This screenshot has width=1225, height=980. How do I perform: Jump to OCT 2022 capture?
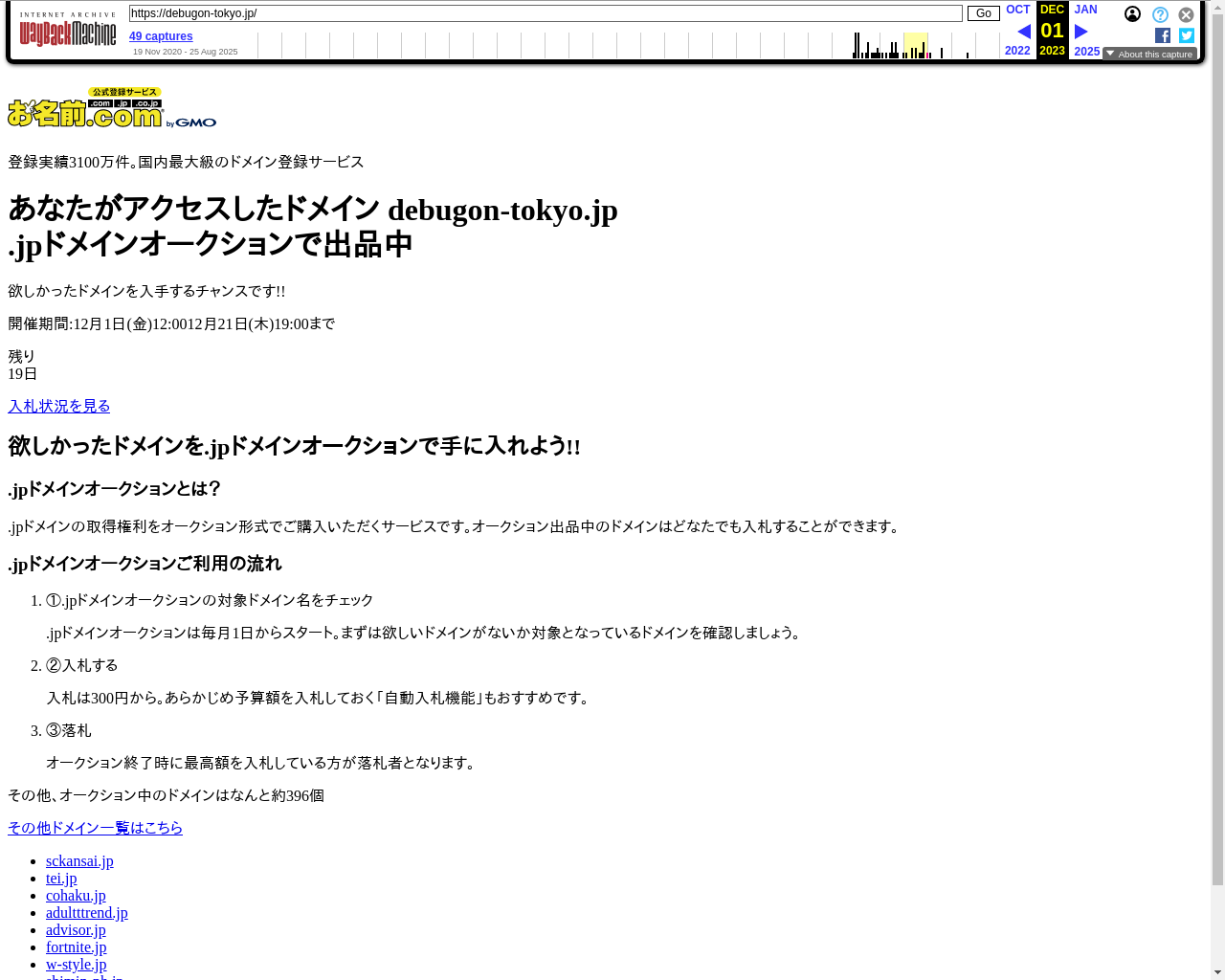tap(1017, 10)
